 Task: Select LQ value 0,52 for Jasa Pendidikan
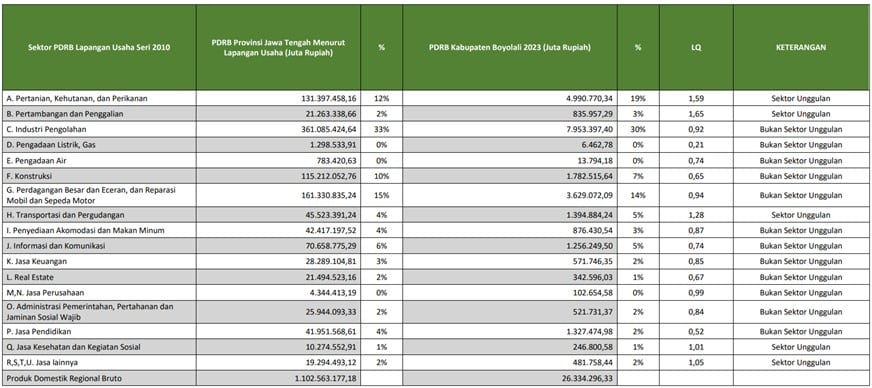point(696,332)
